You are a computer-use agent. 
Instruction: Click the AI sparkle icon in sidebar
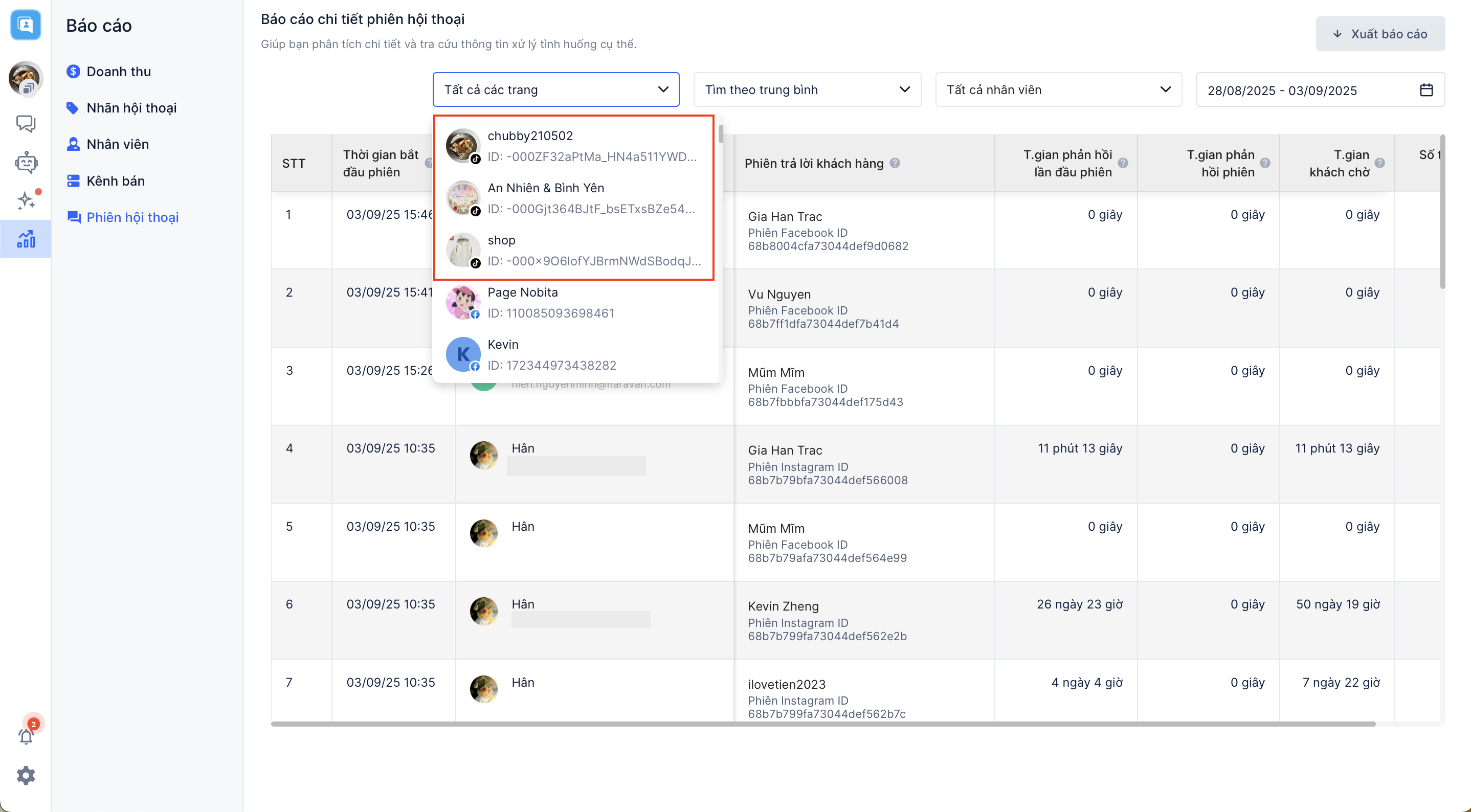point(26,200)
